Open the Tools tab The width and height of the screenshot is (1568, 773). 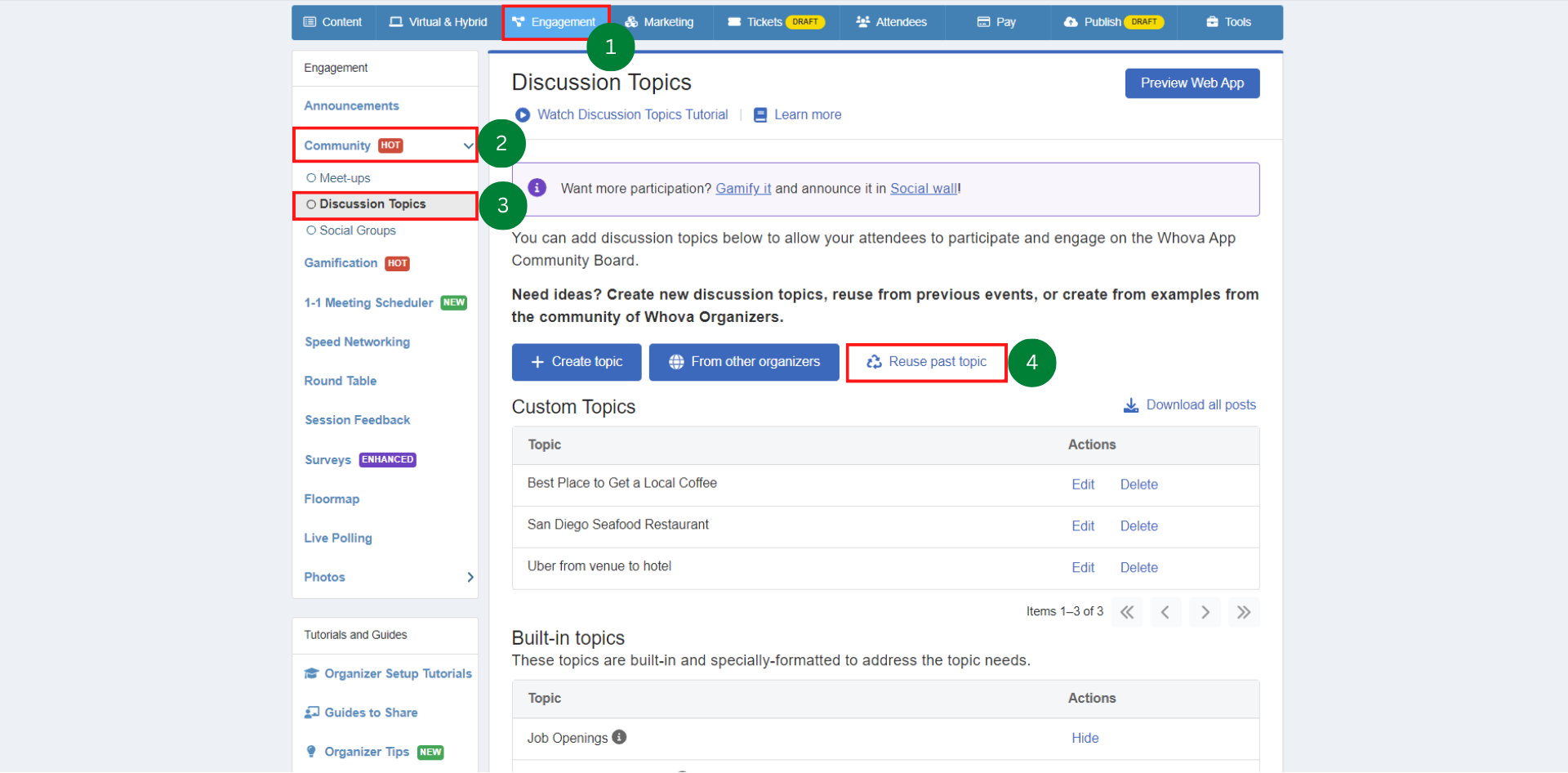click(x=1229, y=22)
